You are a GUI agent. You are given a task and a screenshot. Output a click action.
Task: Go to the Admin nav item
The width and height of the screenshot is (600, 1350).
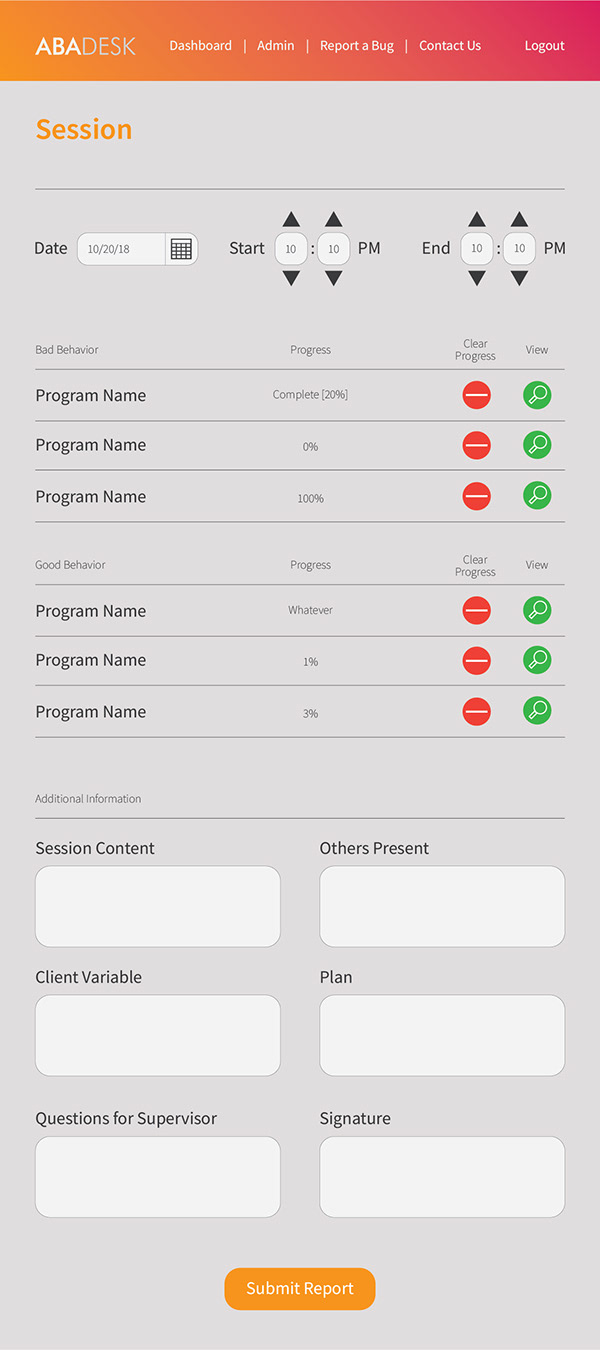point(276,46)
